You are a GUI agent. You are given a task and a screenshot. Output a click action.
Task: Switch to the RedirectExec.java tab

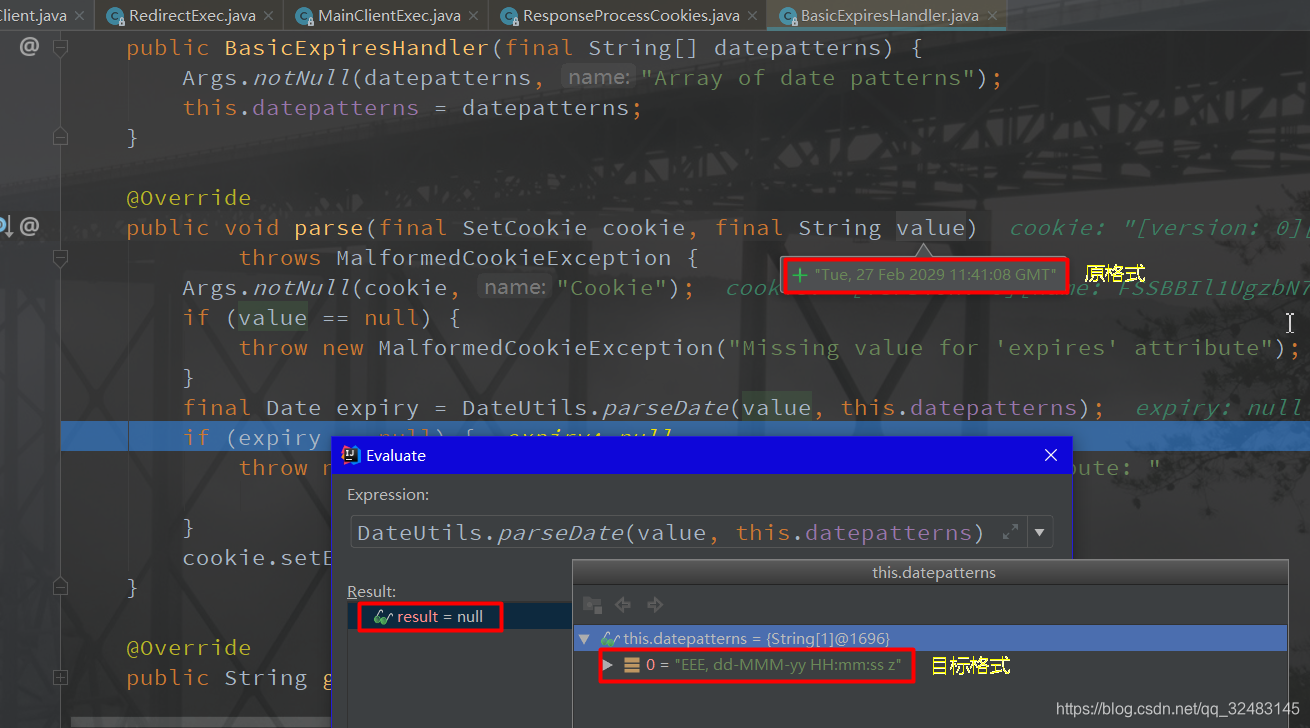[x=191, y=15]
